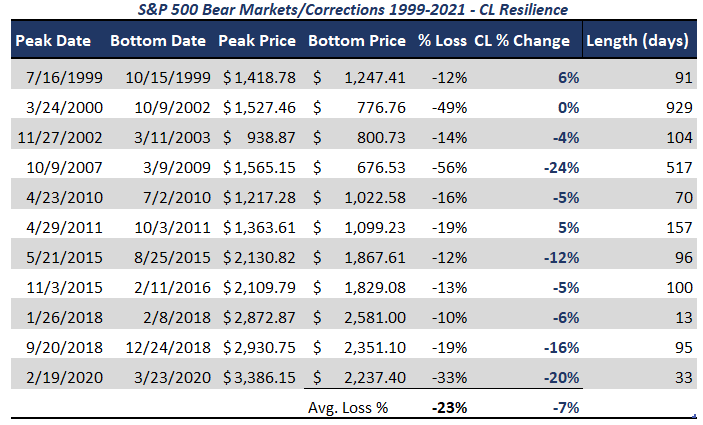Click the -24% CL change cell
Viewport: 703px width, 425px height.
click(561, 168)
